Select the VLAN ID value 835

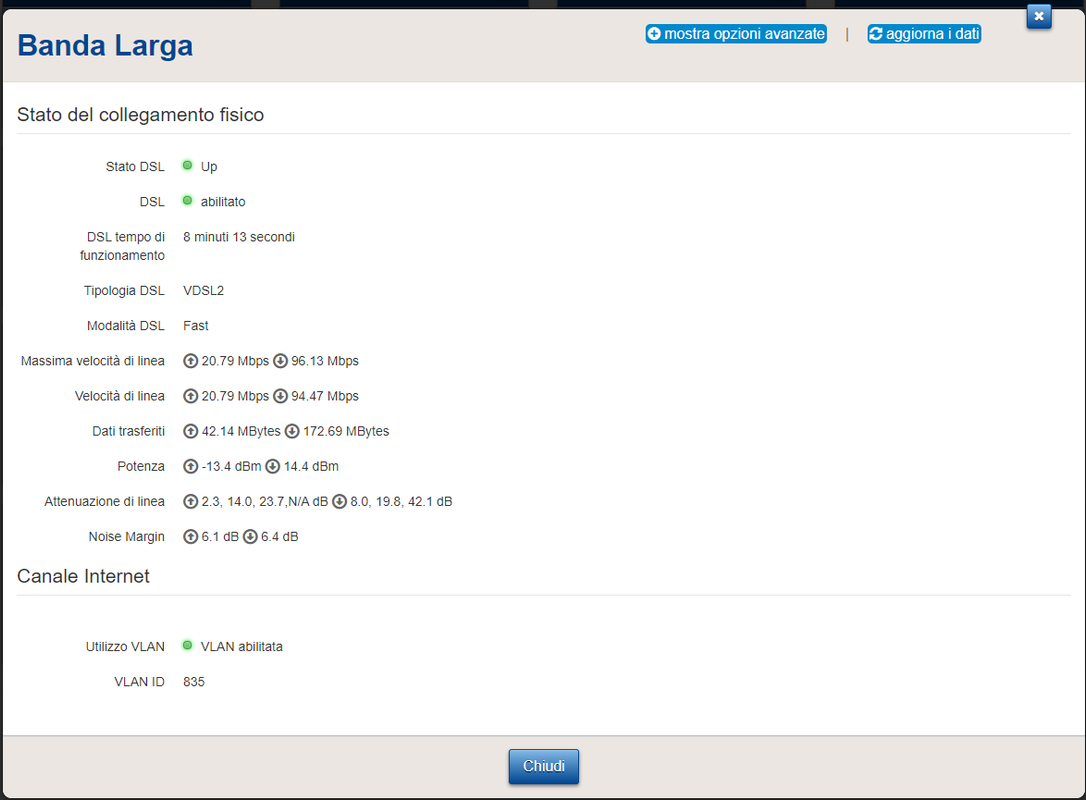coord(194,682)
